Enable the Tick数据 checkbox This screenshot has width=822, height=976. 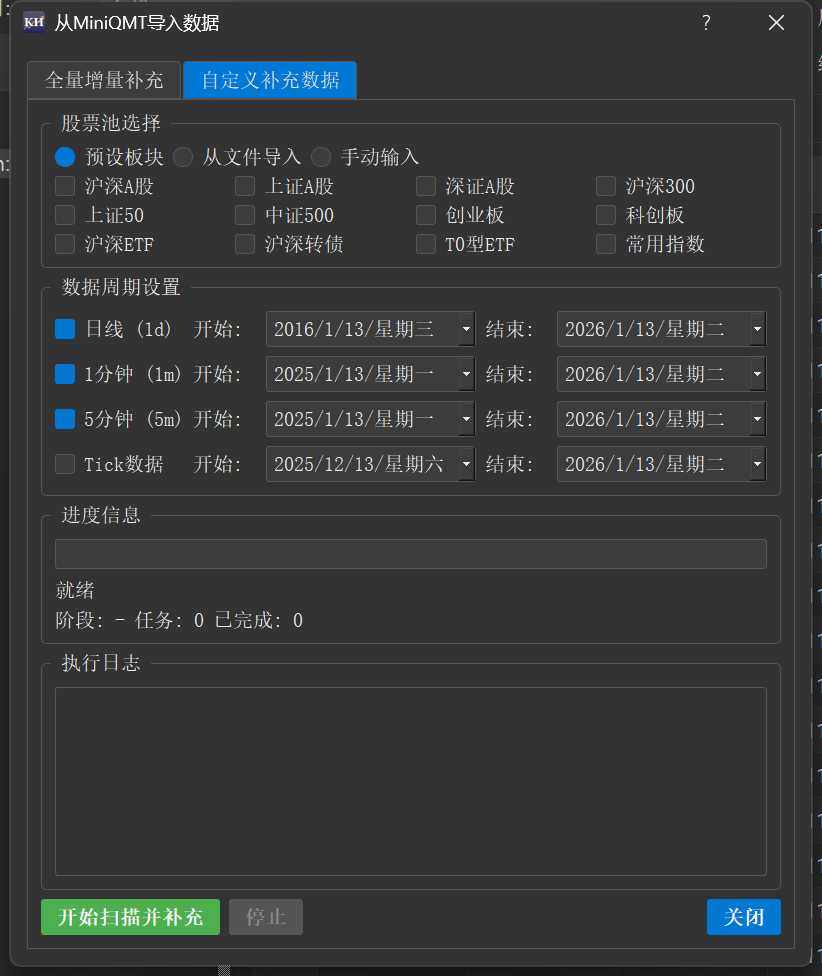point(66,464)
